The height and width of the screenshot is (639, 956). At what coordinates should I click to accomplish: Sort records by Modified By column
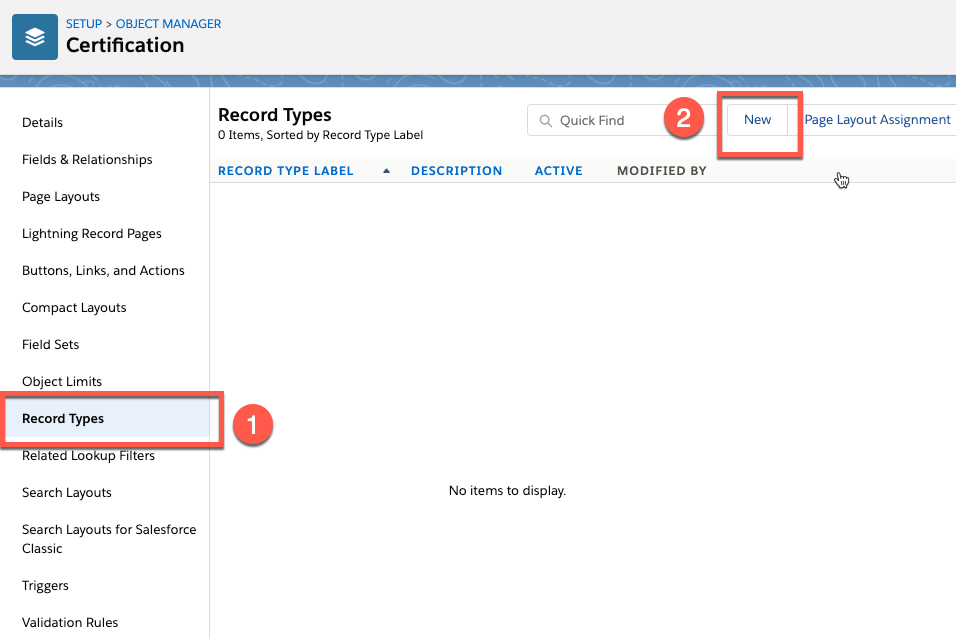coord(660,170)
